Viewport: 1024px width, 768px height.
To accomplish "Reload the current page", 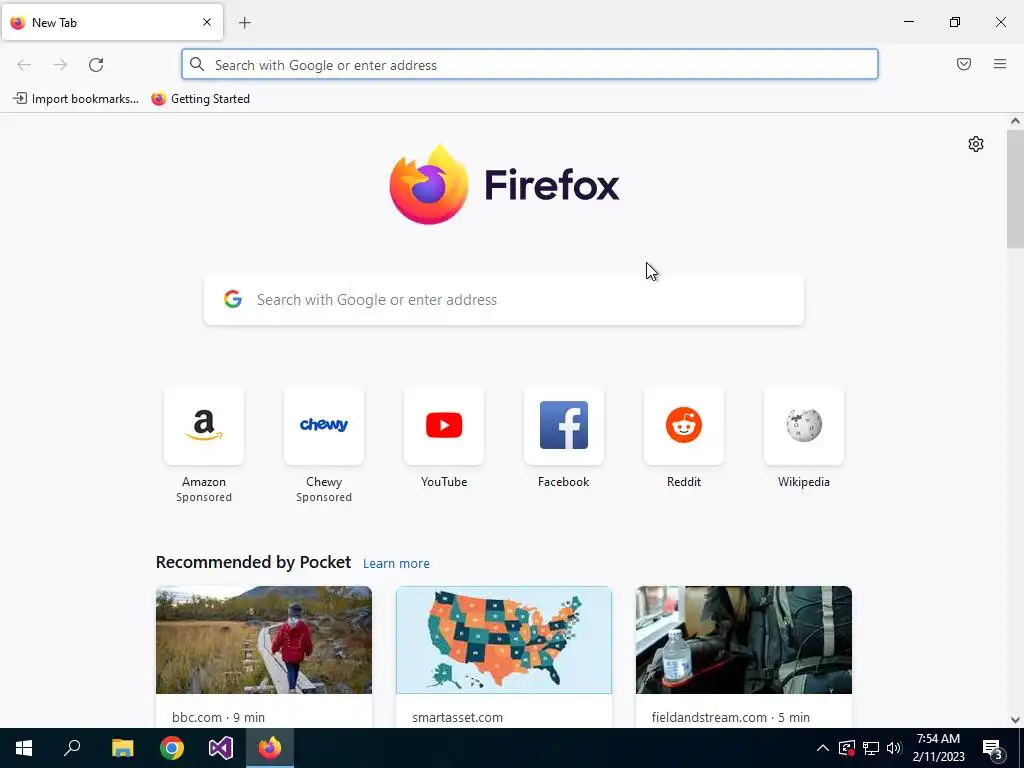I will tap(96, 65).
